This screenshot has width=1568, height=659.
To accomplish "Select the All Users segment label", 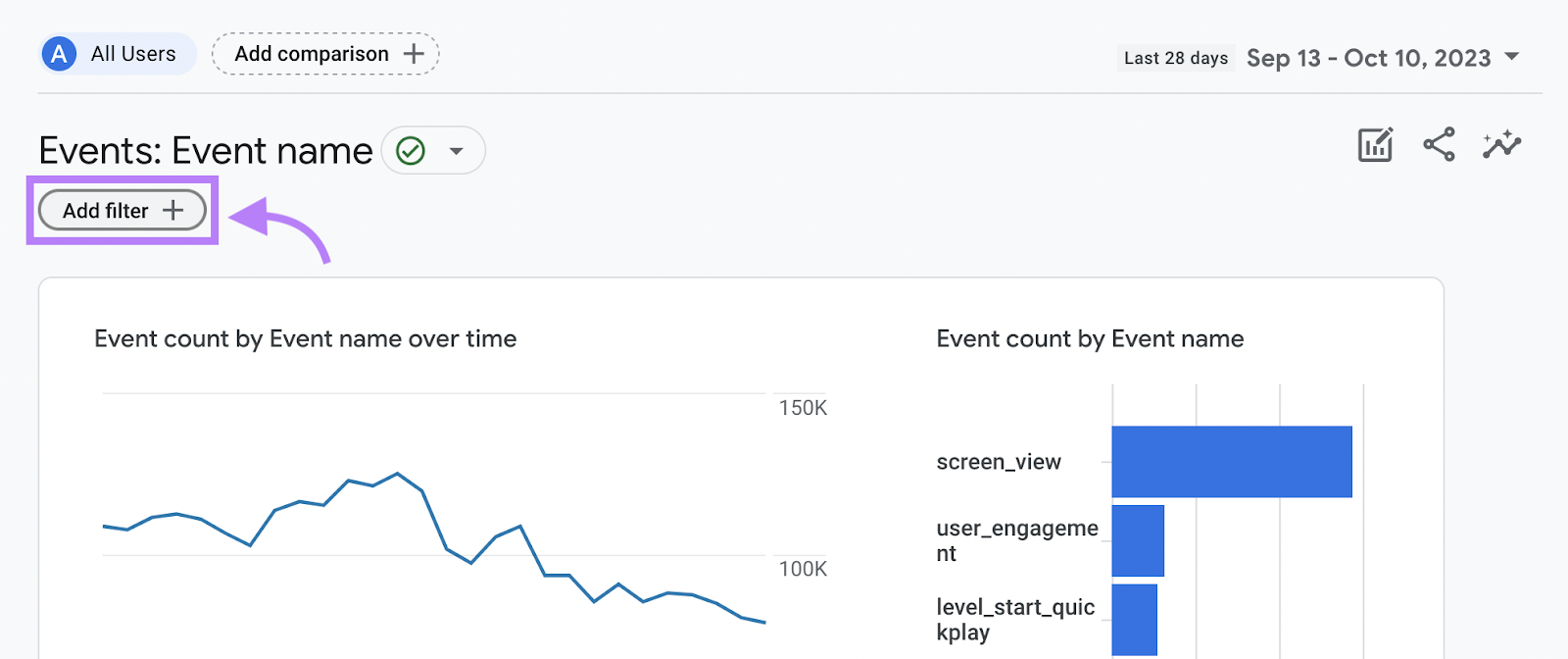I will click(133, 54).
